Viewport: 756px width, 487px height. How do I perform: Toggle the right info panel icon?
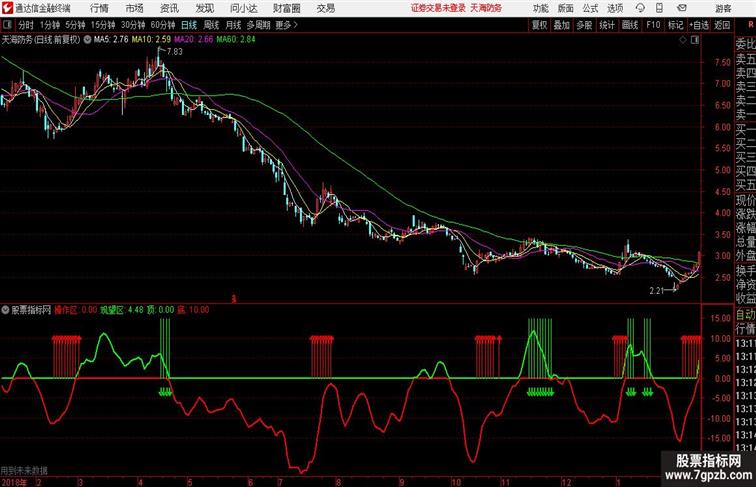pyautogui.click(x=695, y=40)
